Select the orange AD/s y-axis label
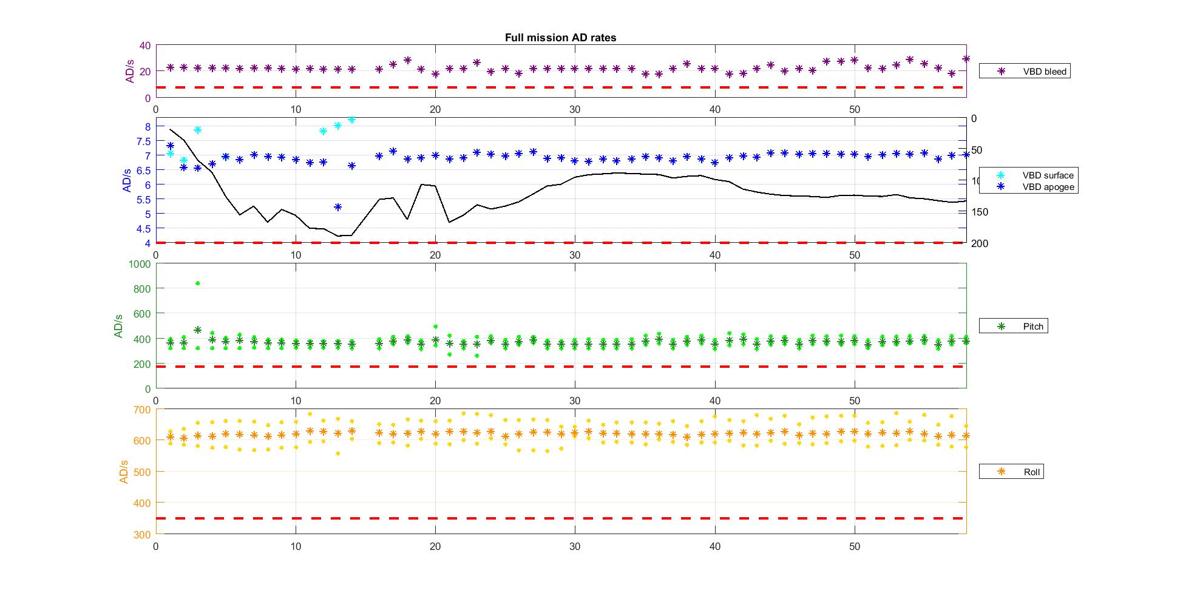1200x601 pixels. (124, 472)
